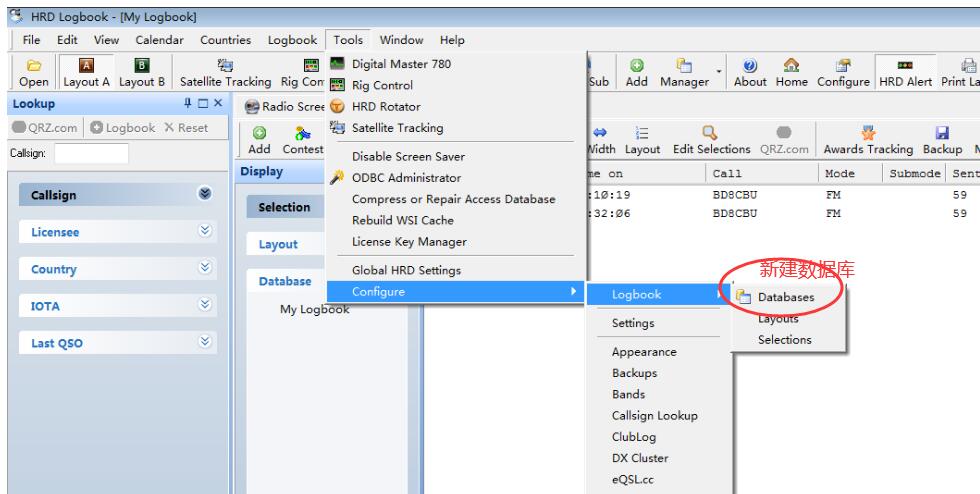Collapse the Callsign section
Image resolution: width=980 pixels, height=494 pixels.
(205, 194)
